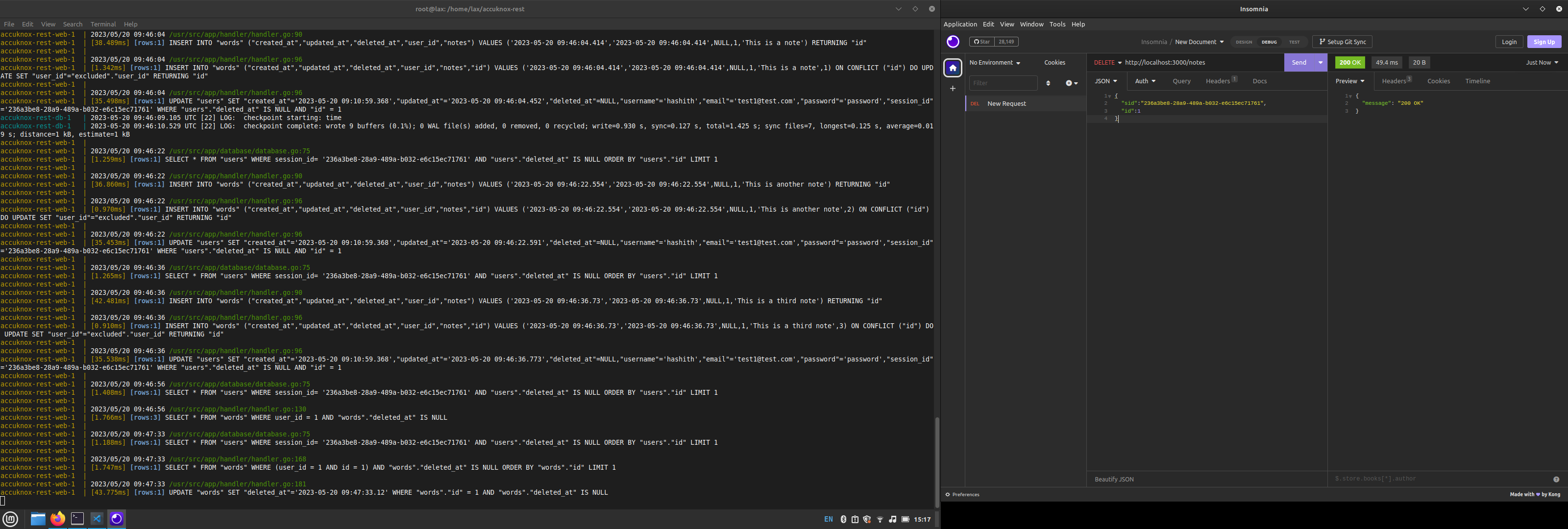The width and height of the screenshot is (1568, 529).
Task: Switch to TEST mode
Action: click(x=1294, y=42)
